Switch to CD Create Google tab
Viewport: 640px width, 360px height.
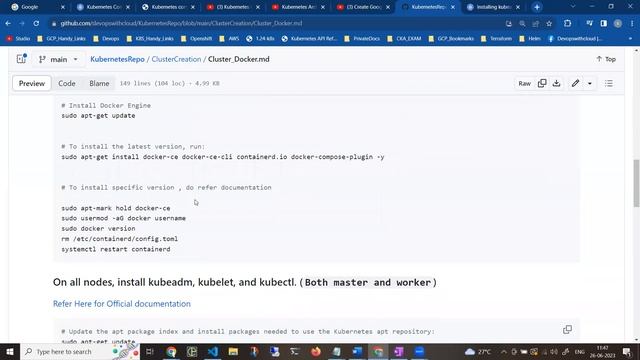(x=363, y=7)
